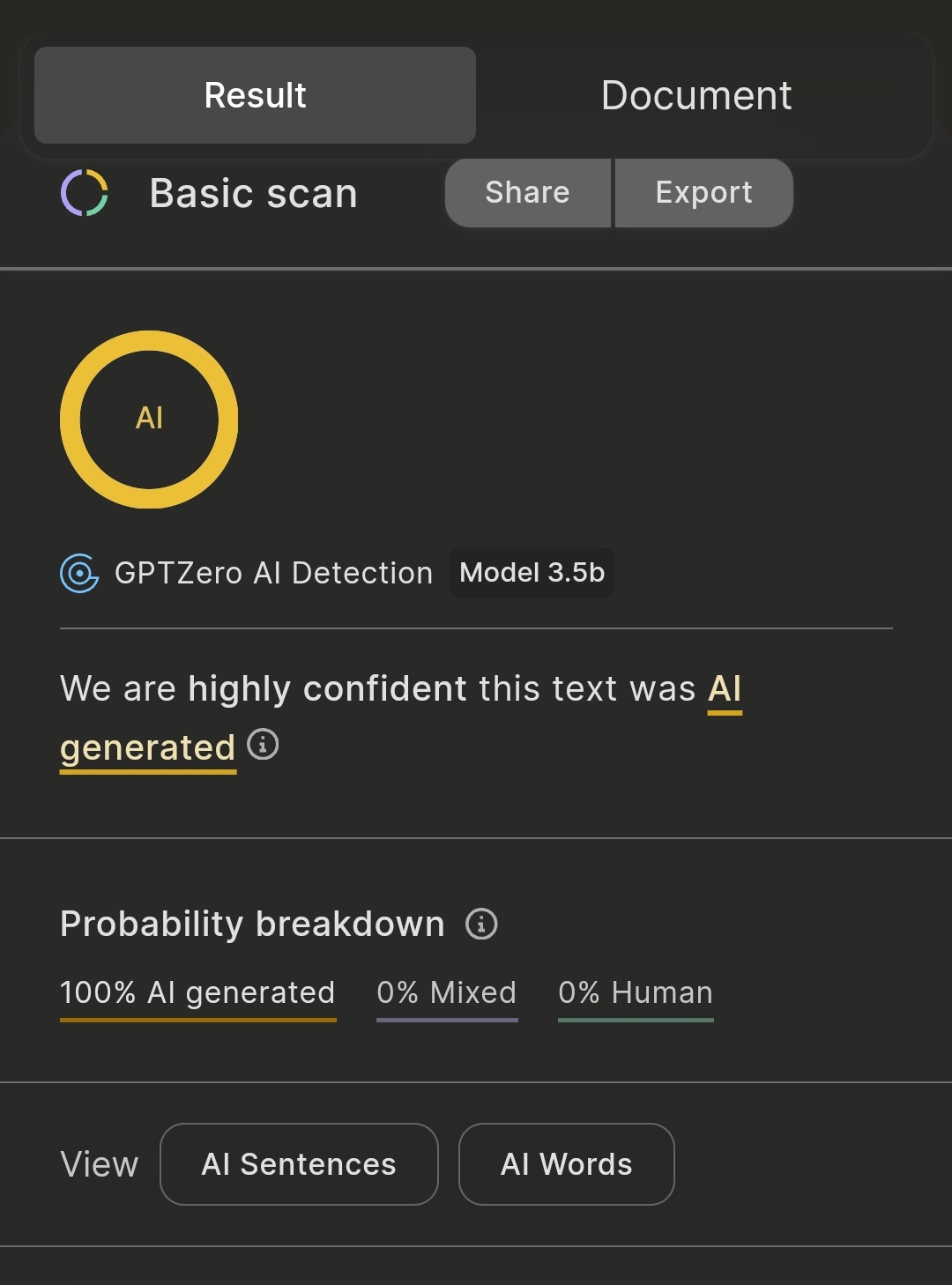Click the underlined AI generated link
The width and height of the screenshot is (952, 1285).
148,748
